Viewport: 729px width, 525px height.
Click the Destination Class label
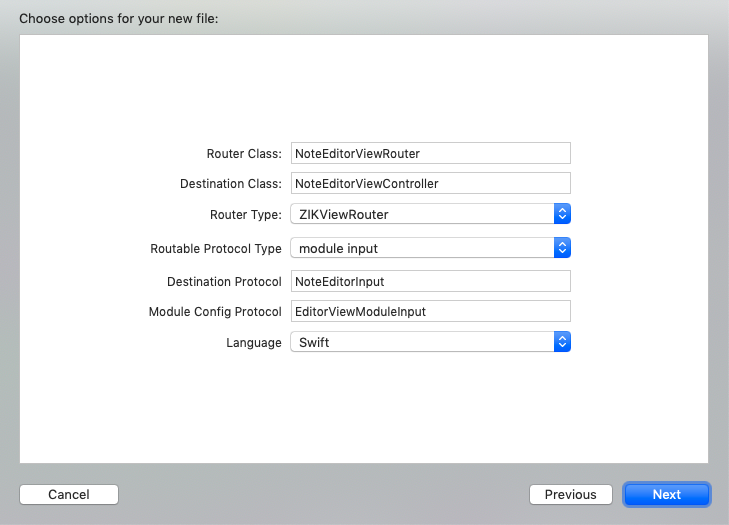pos(231,184)
